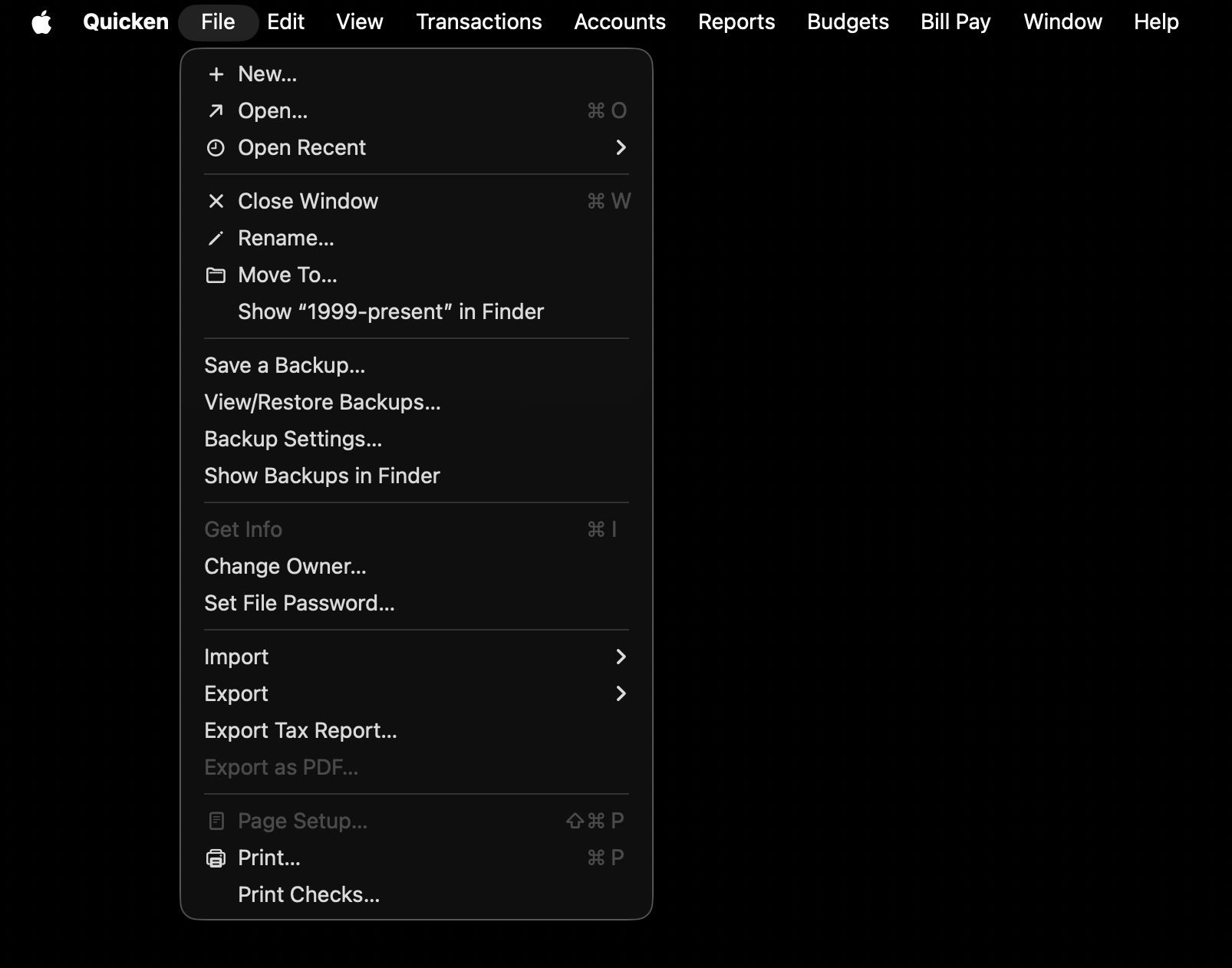Open the Bill Pay menu

956,22
